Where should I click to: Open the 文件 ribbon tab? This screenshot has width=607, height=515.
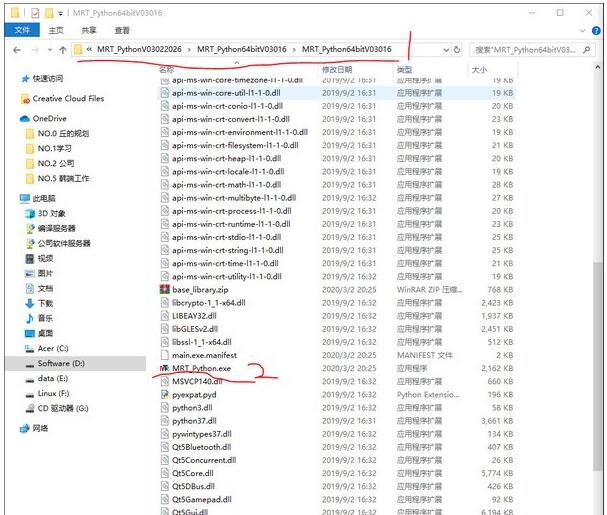[x=22, y=30]
